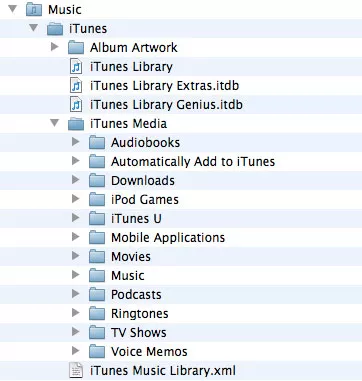This screenshot has width=362, height=381.
Task: Select the Podcasts folder icon
Action: [x=97, y=295]
